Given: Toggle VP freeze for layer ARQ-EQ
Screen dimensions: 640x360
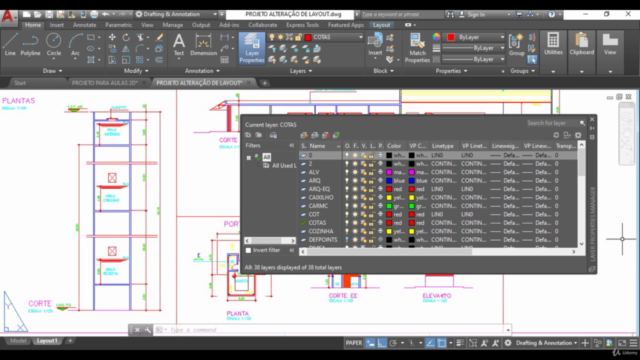Looking at the screenshot, I should click(363, 189).
